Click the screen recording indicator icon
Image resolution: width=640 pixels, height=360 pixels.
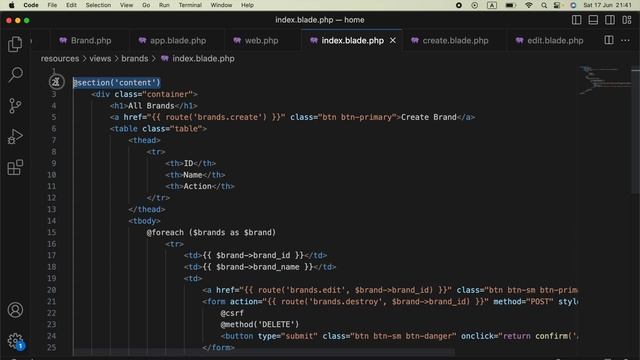pyautogui.click(x=459, y=5)
